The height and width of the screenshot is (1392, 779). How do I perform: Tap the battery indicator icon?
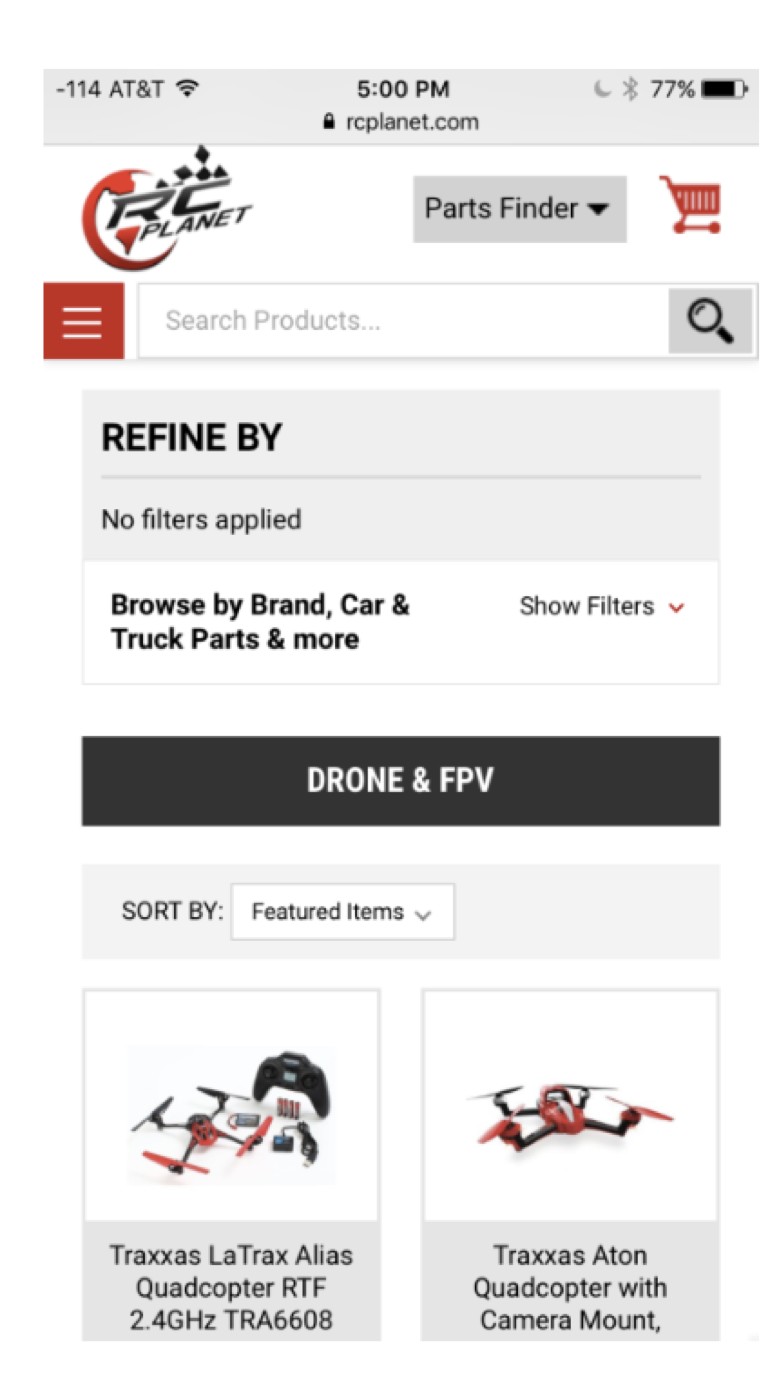click(x=724, y=89)
